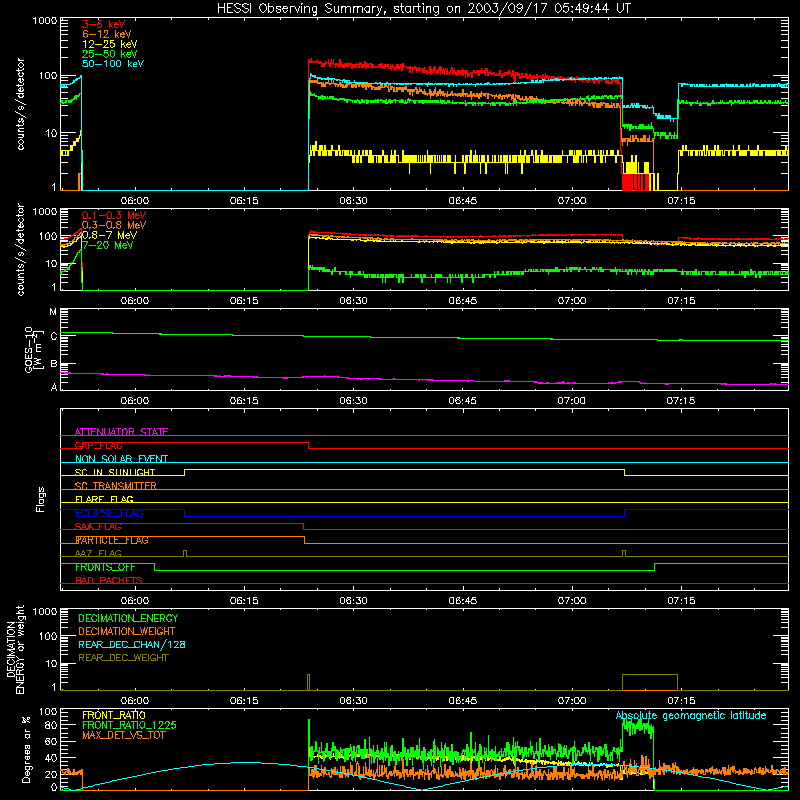Click the top plot counts/s/detector axis label

20,104
